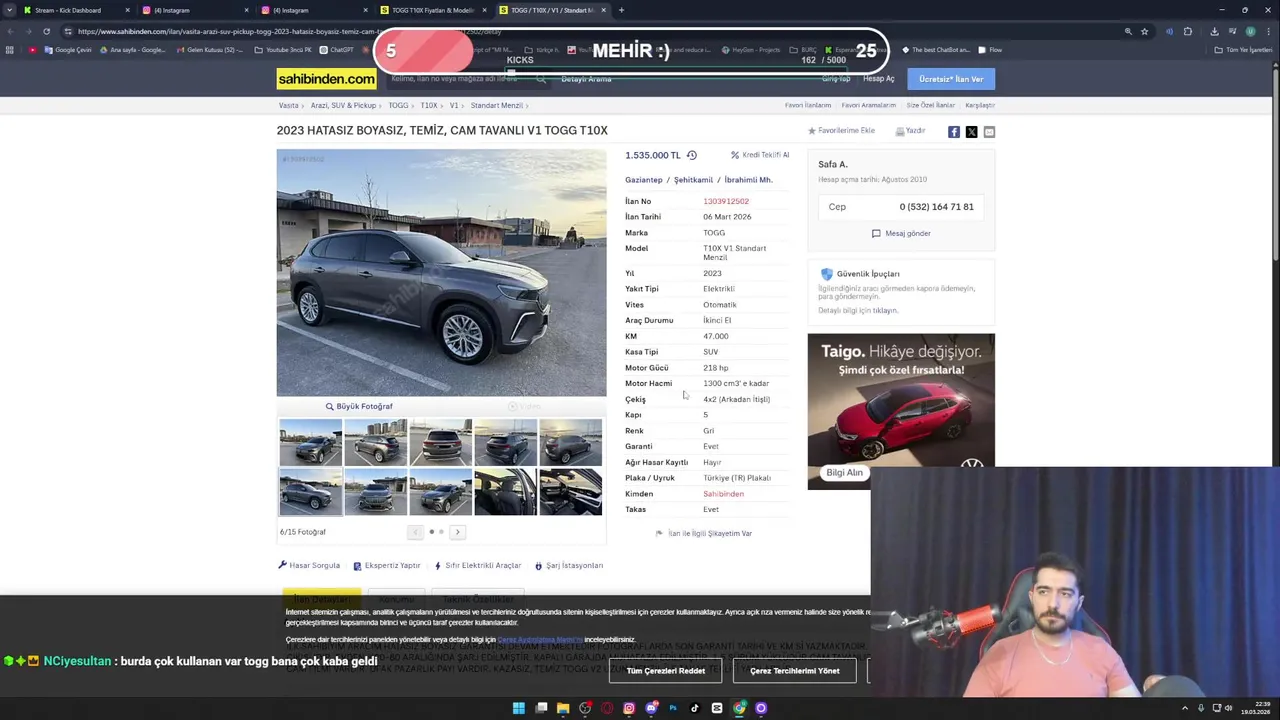Open Vasıta breadcrumb link
The height and width of the screenshot is (720, 1280).
tap(288, 105)
